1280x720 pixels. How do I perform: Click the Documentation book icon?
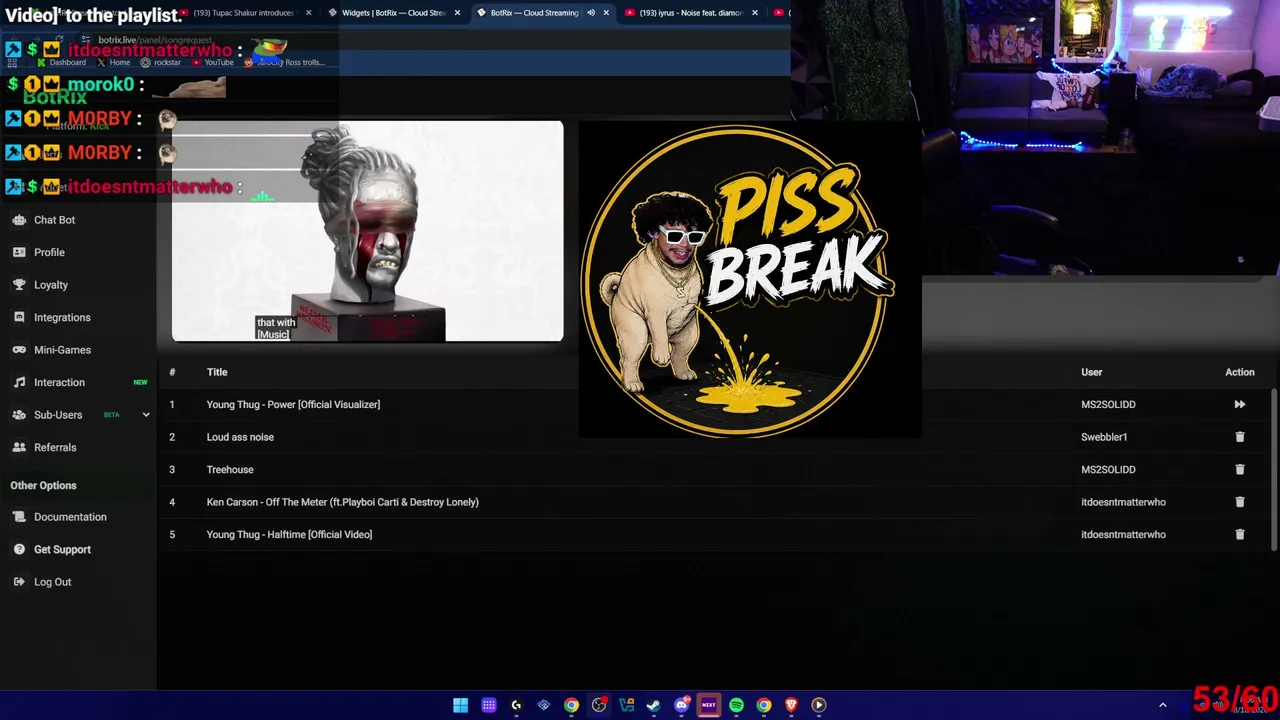[19, 517]
